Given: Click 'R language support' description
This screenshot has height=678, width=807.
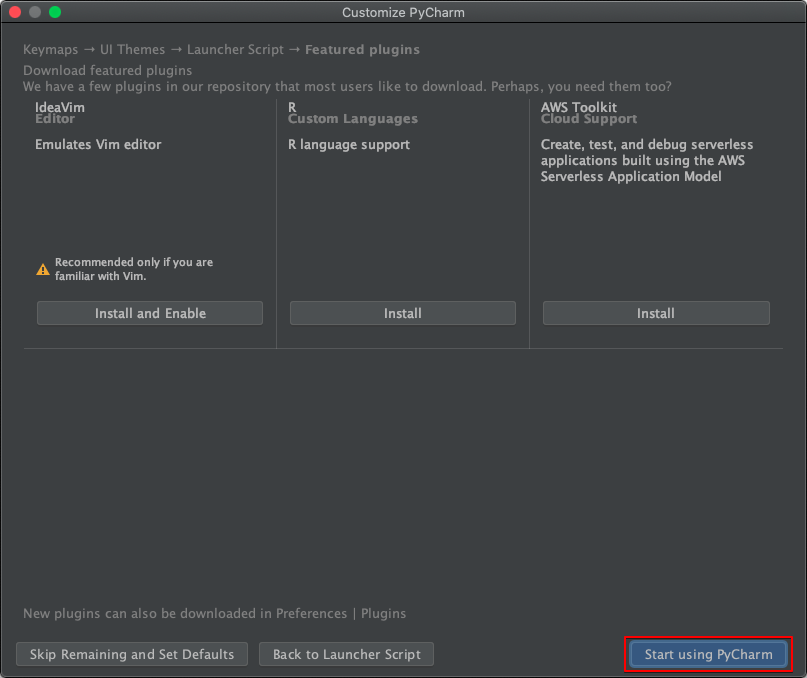Looking at the screenshot, I should click(349, 145).
